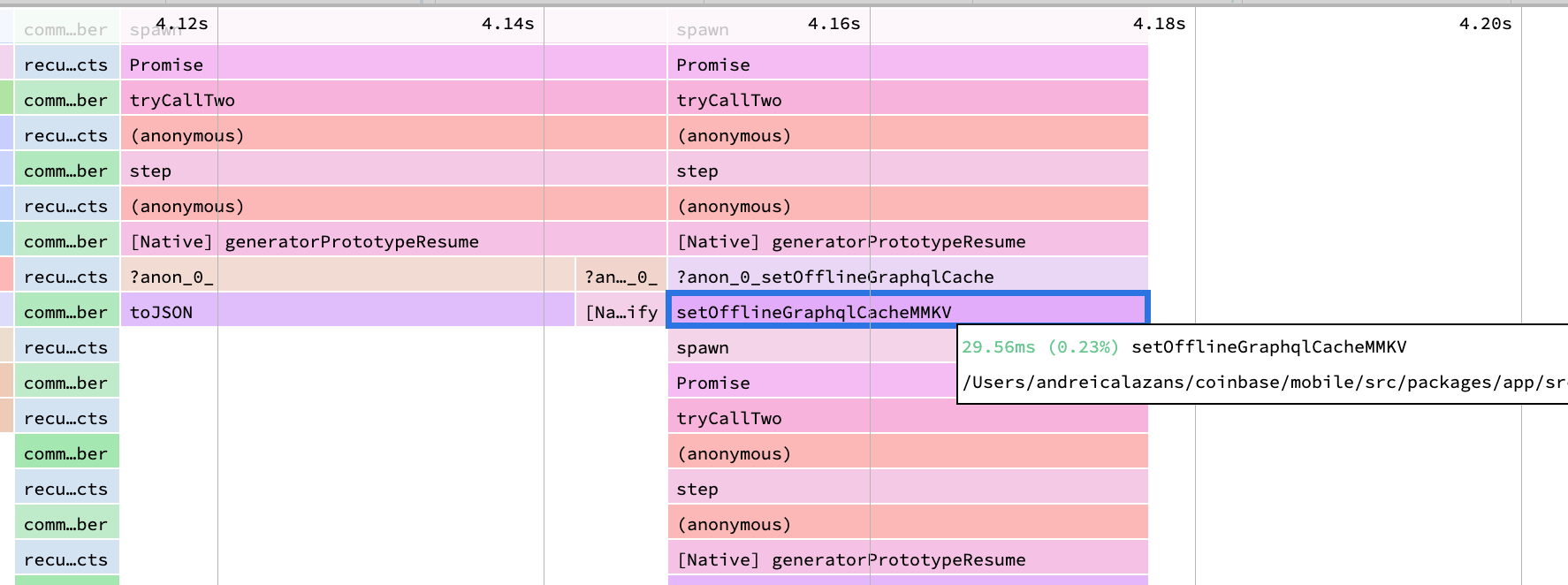Select left stack's (anonymous) frame under step
The image size is (1568, 585).
393,204
